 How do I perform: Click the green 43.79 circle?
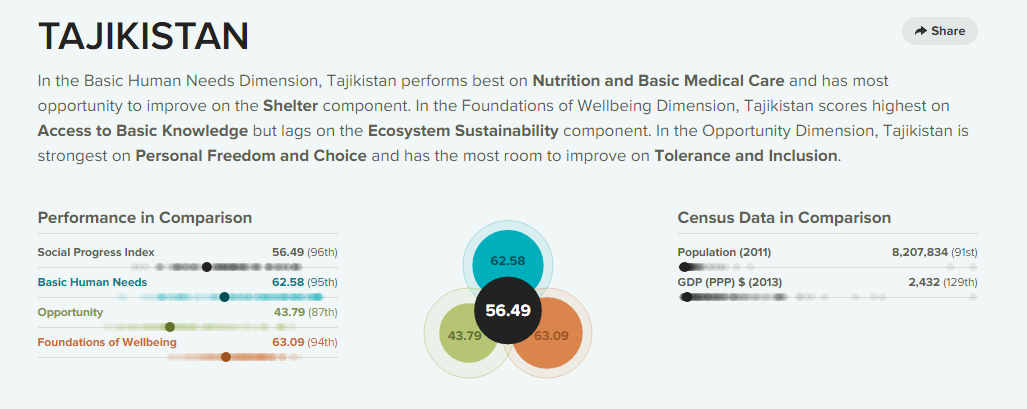click(460, 336)
